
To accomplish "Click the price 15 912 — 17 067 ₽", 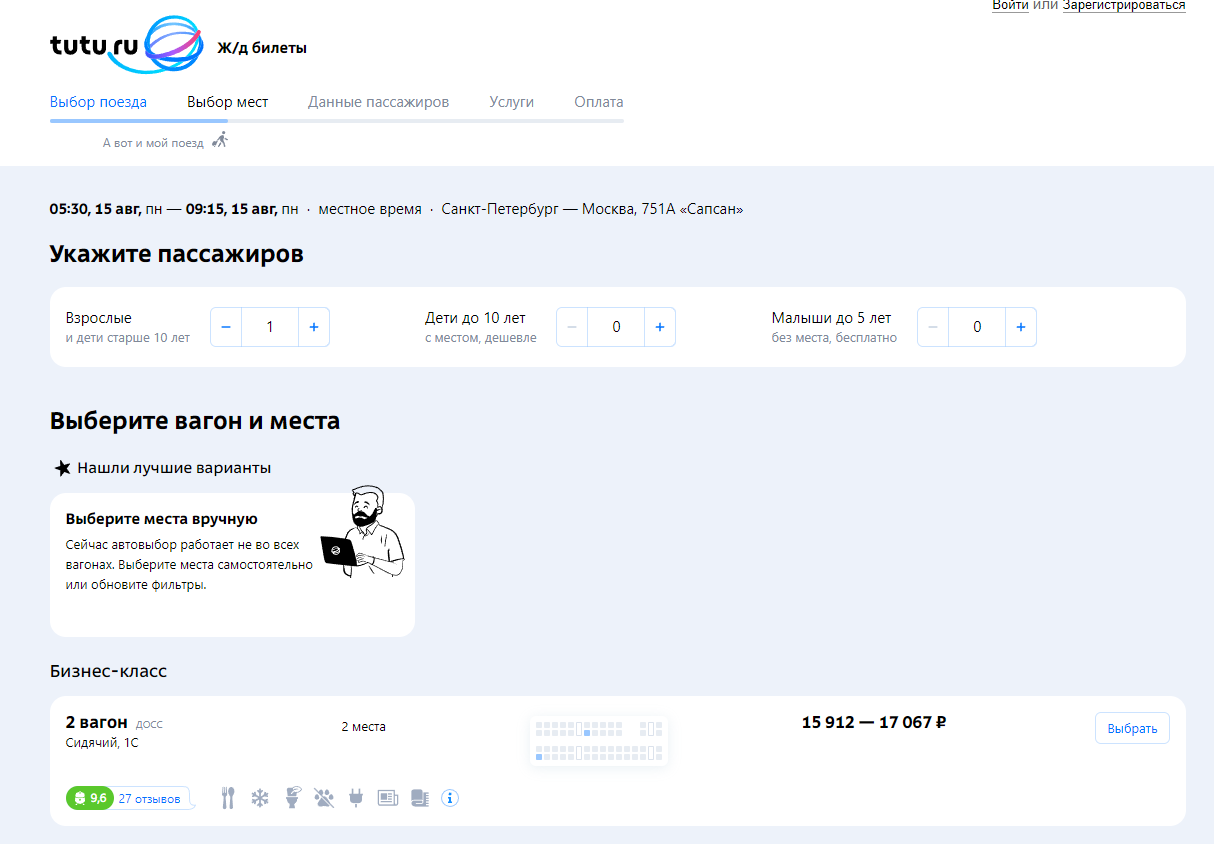I will [874, 722].
